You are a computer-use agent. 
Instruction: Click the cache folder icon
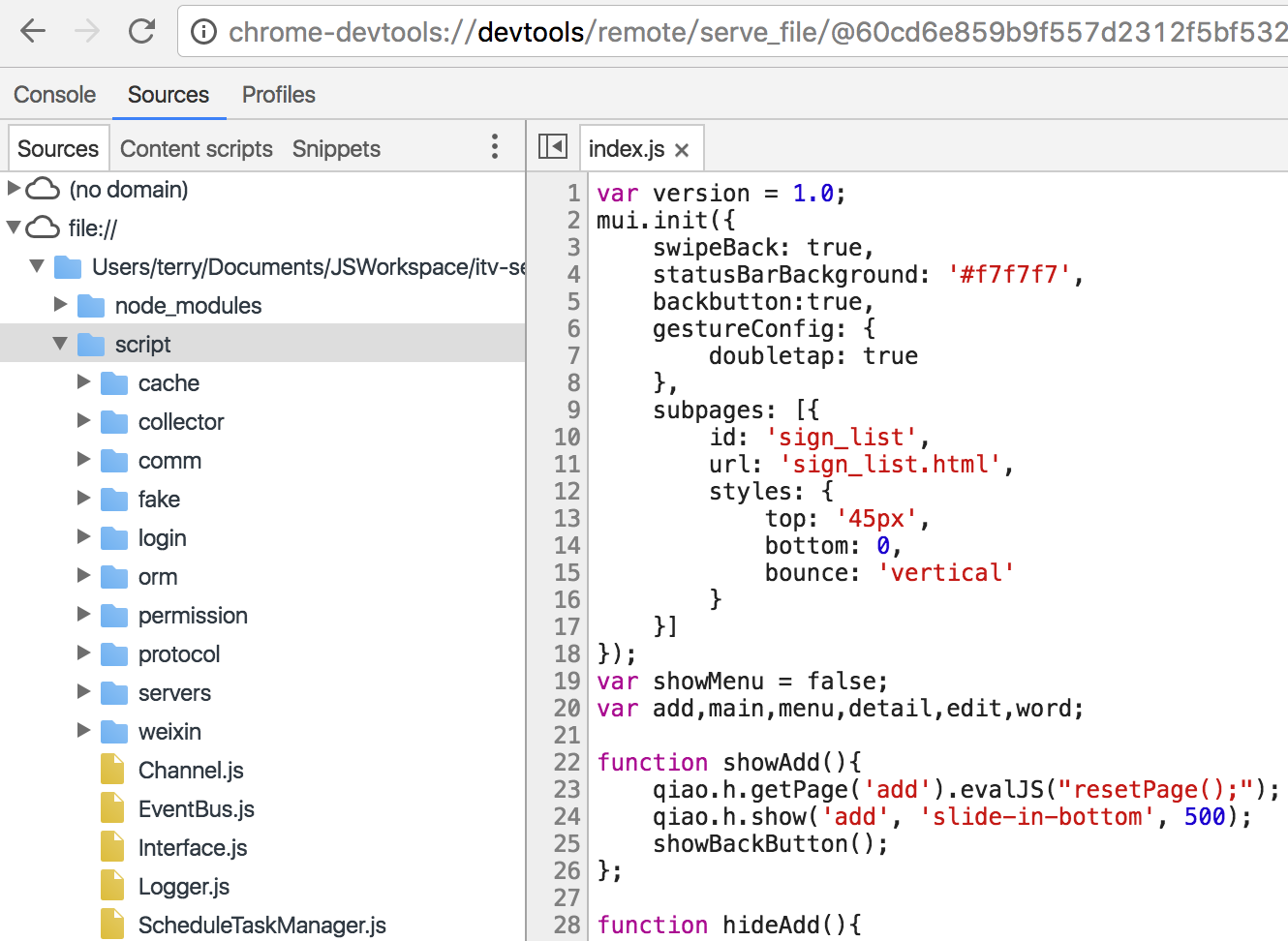114,383
